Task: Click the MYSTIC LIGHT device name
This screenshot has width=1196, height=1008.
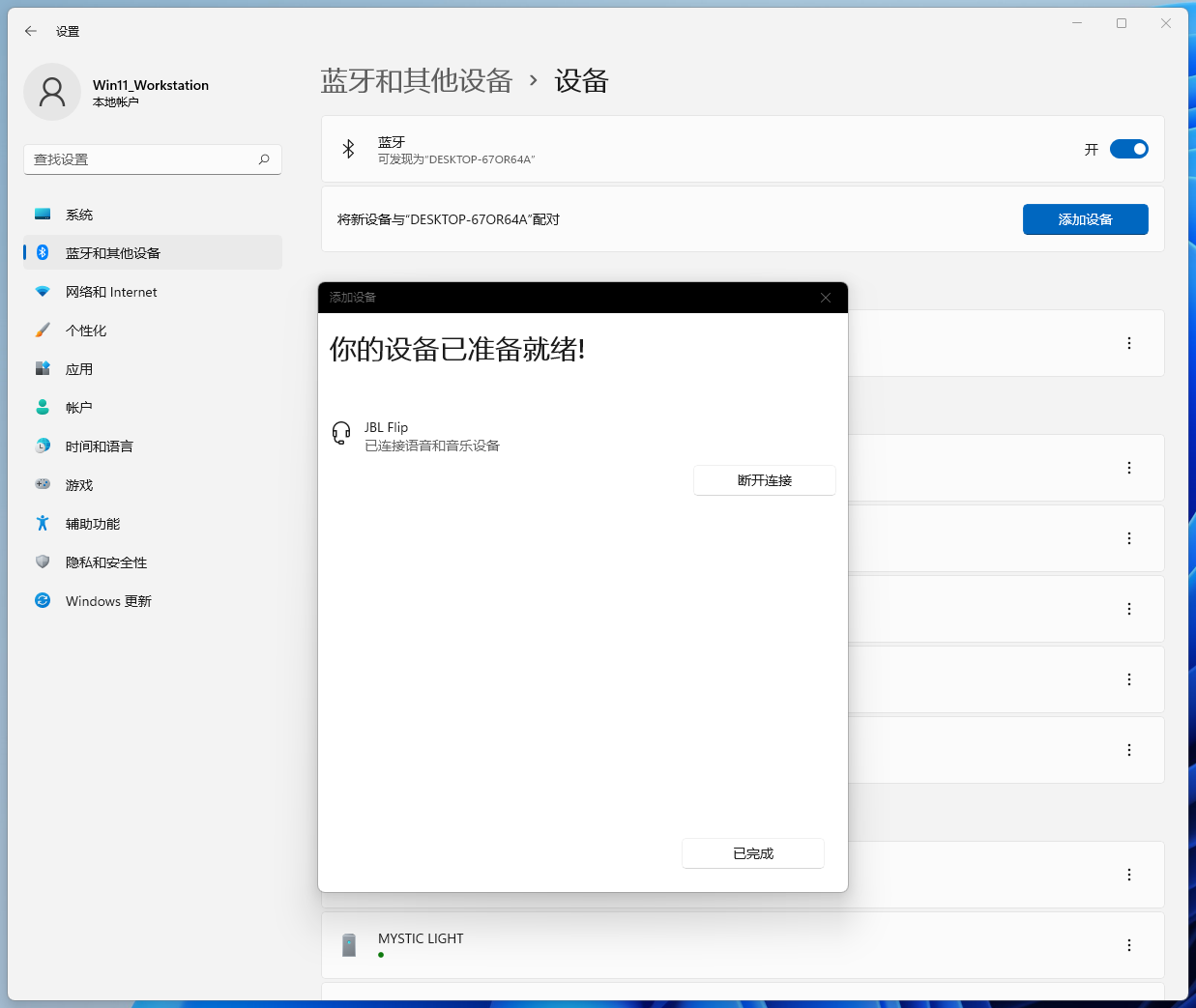Action: click(x=421, y=938)
